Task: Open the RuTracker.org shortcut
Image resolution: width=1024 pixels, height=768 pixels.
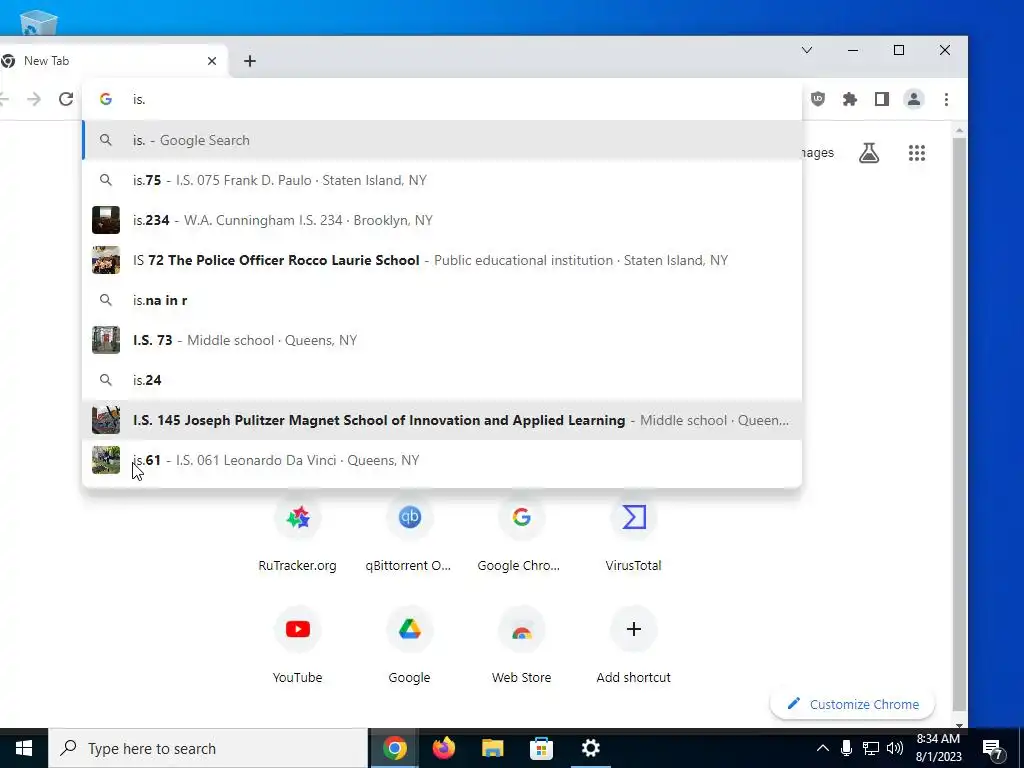Action: pos(297,534)
